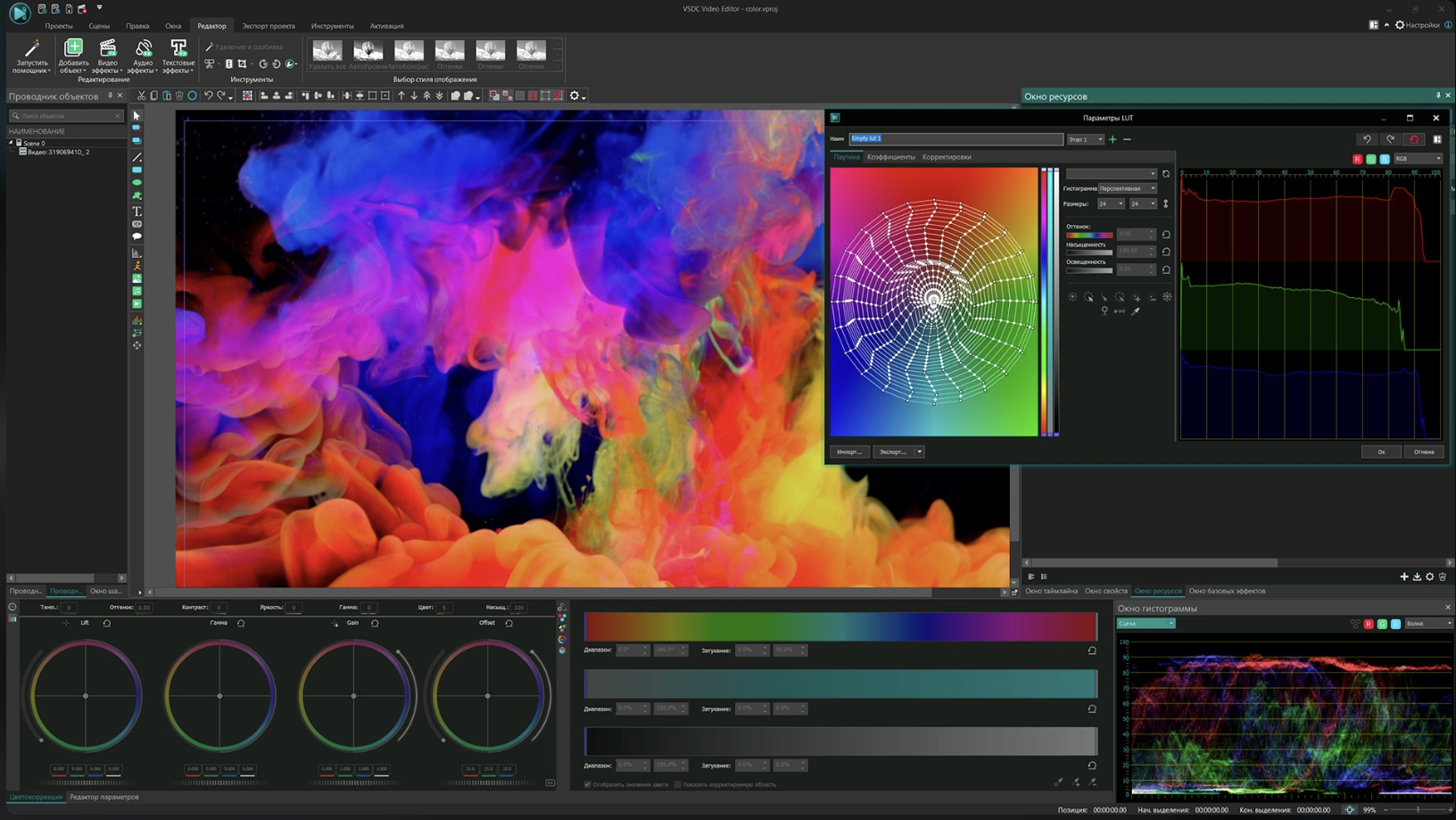This screenshot has width=1456, height=820.
Task: Click the hue range gradient bar
Action: point(840,626)
